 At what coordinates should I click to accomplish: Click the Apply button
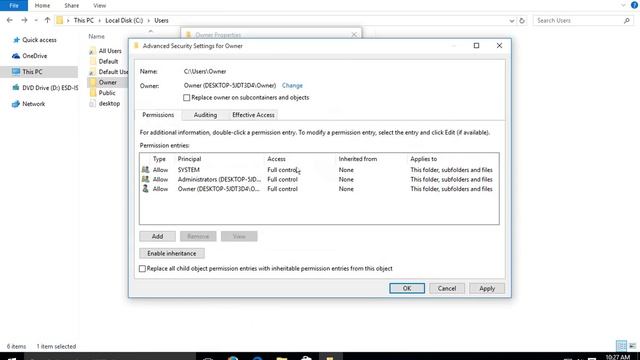[487, 288]
